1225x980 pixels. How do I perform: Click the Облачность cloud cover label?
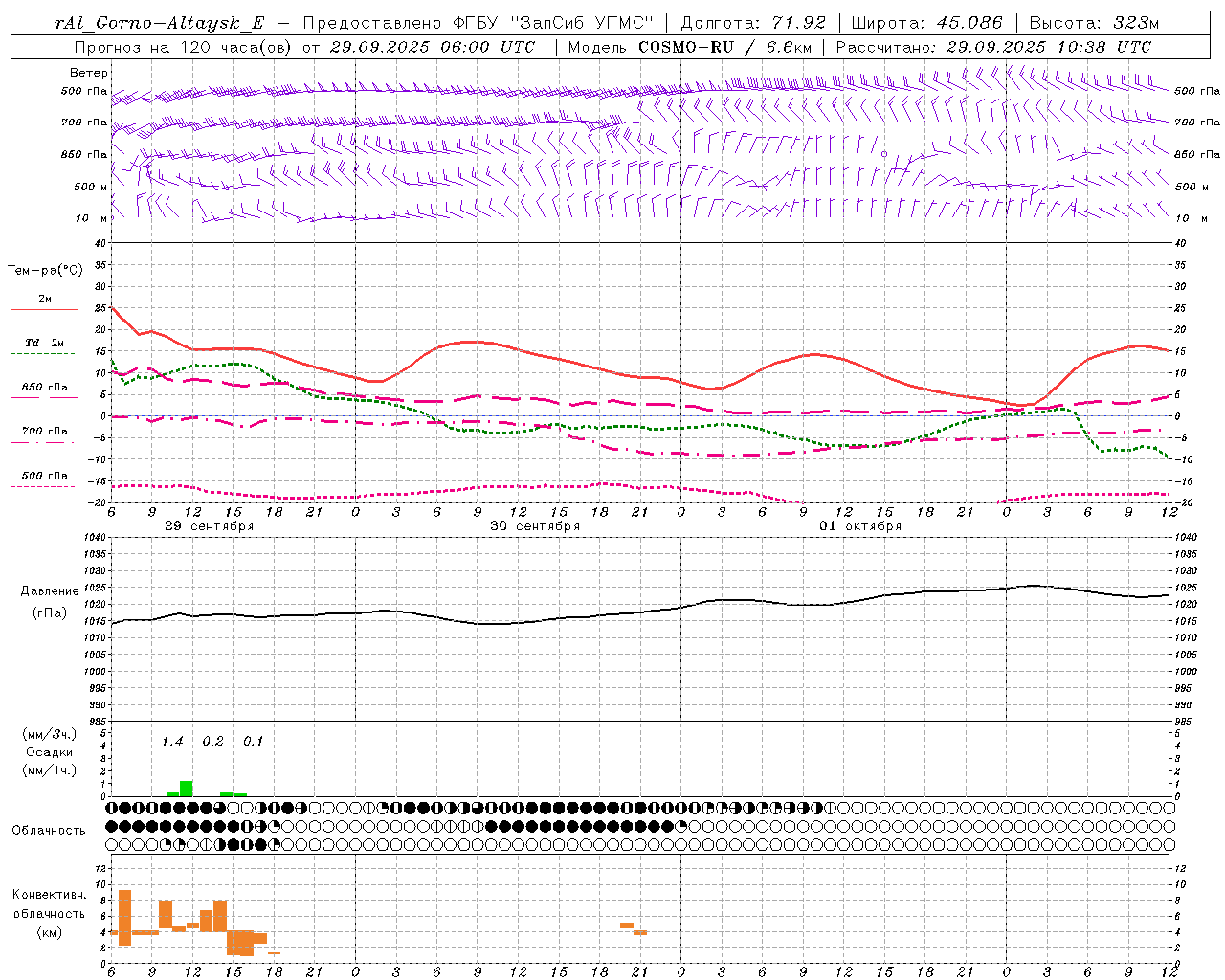[49, 830]
